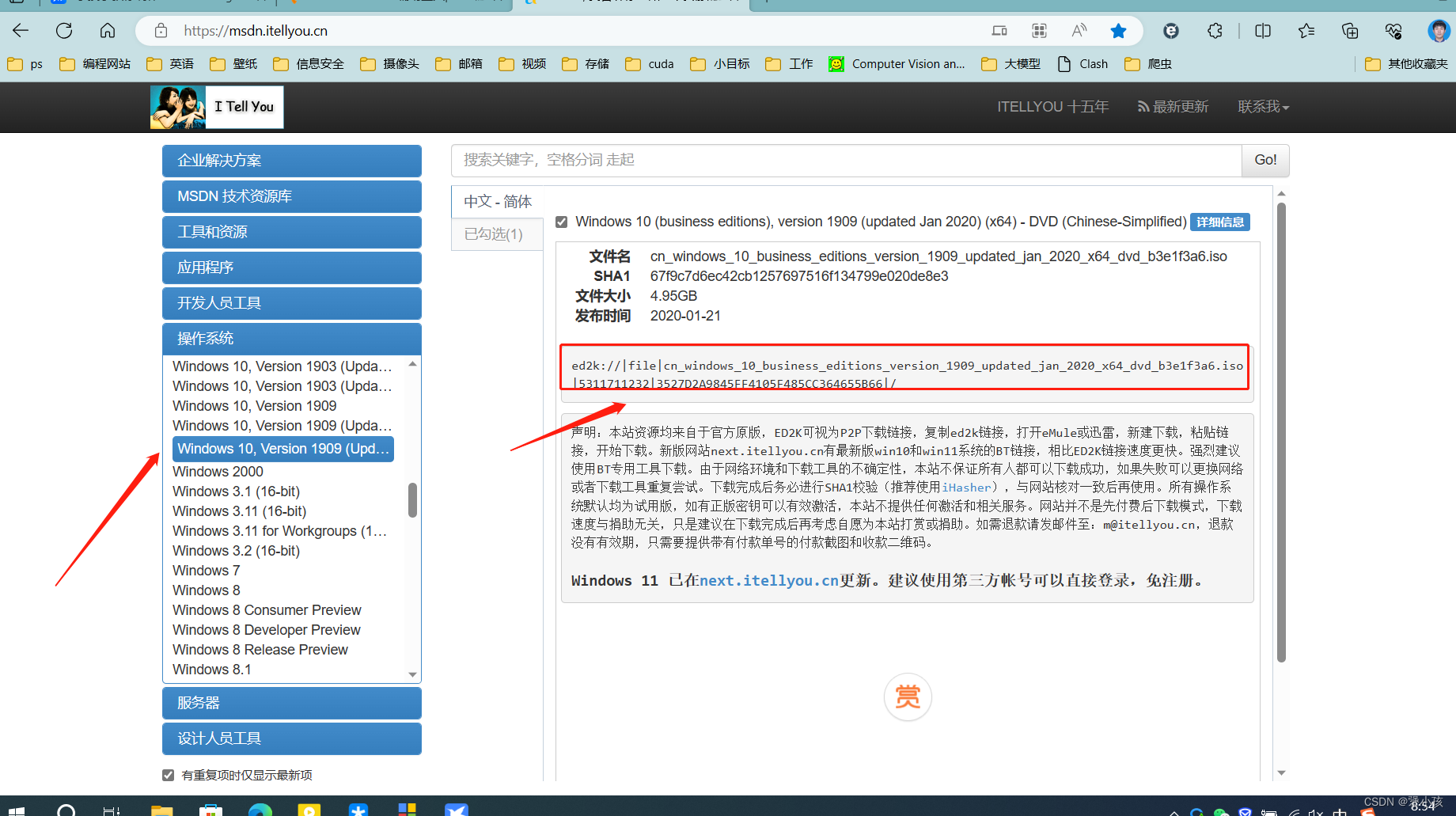Toggle the blue favorite star icon
The image size is (1456, 816).
tap(1118, 31)
